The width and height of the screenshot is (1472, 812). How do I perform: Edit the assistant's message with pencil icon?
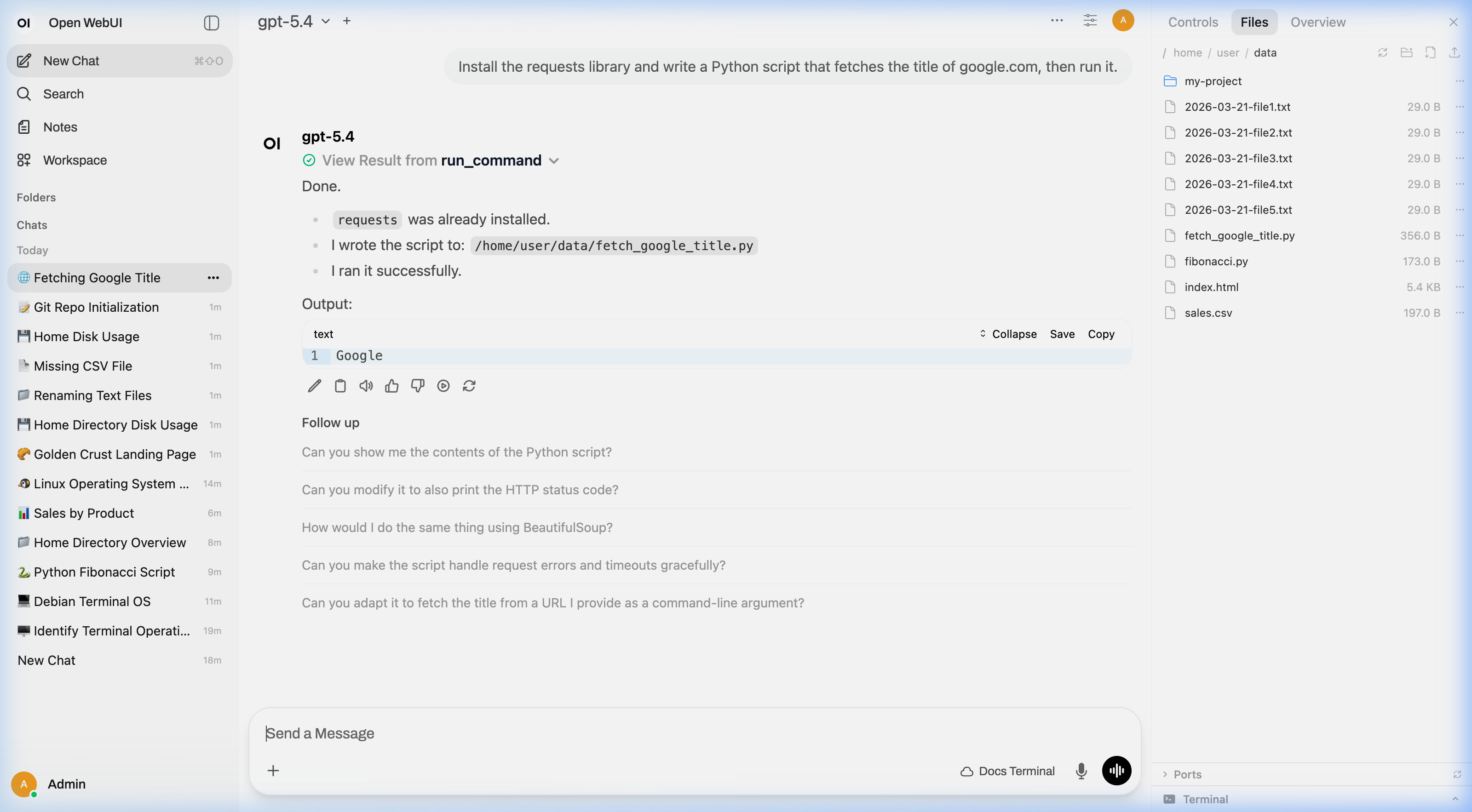point(314,385)
